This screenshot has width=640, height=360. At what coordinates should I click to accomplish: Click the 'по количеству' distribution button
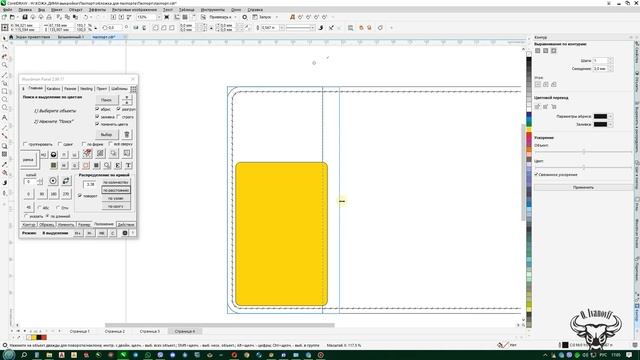116,182
